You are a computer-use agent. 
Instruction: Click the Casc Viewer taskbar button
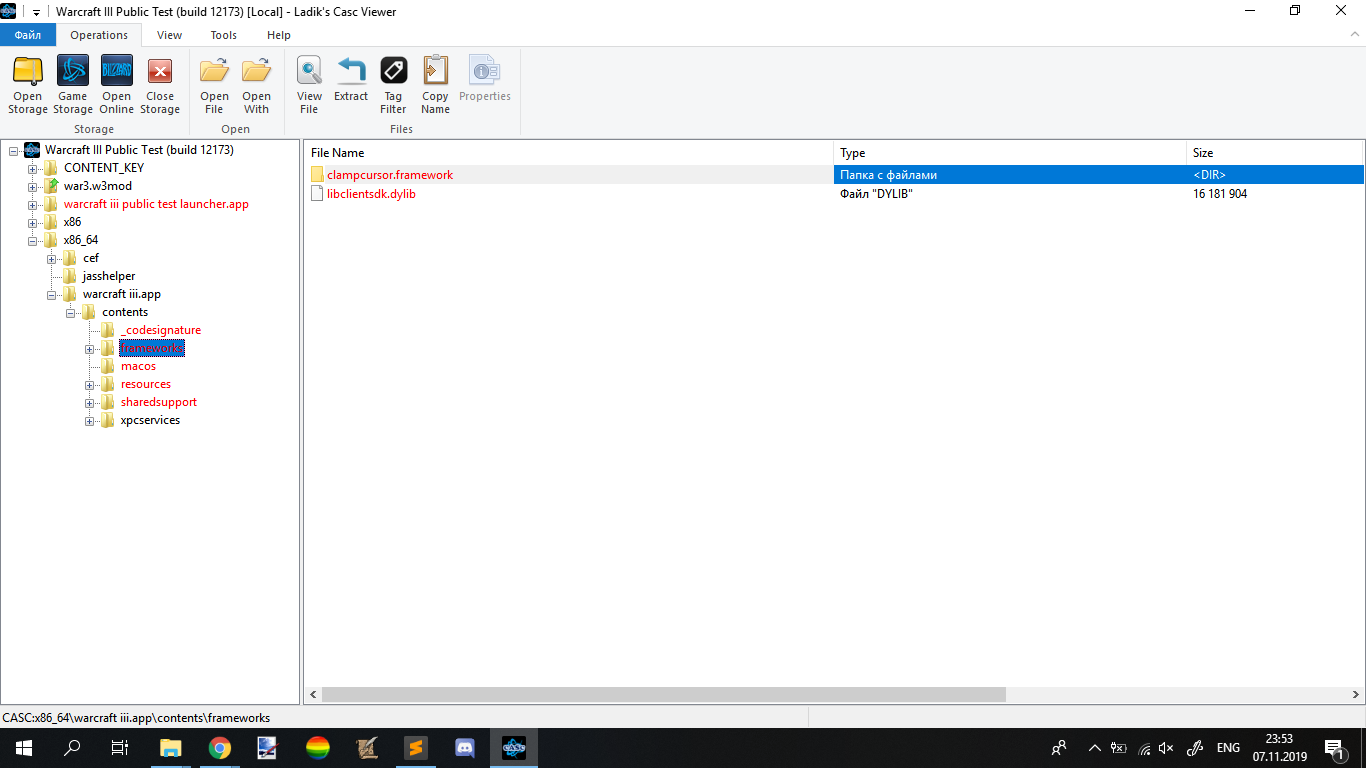(x=514, y=748)
